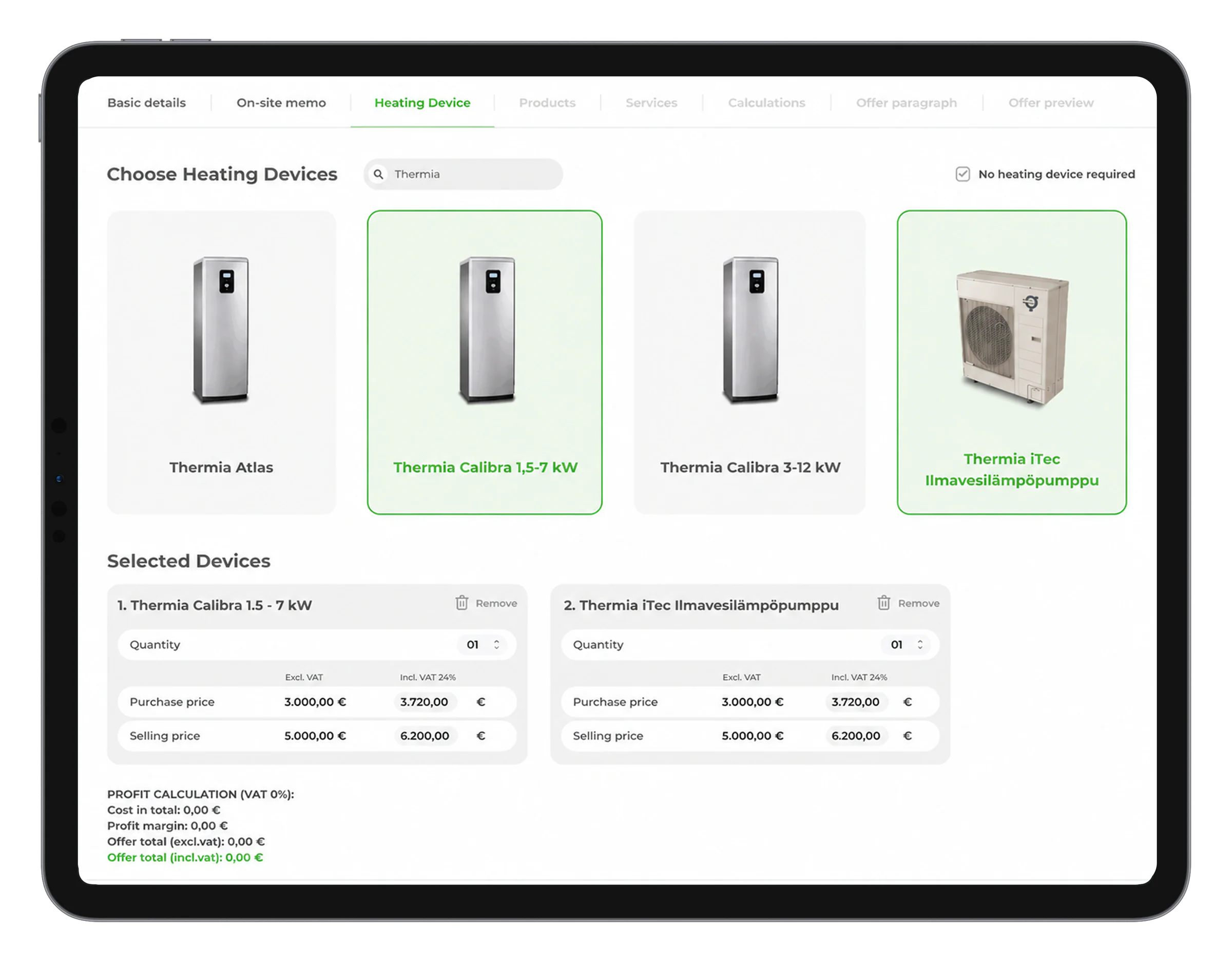Click trash icon for Thermia Calibra 1.5 - 7 kW
The image size is (1232, 963).
tap(461, 603)
